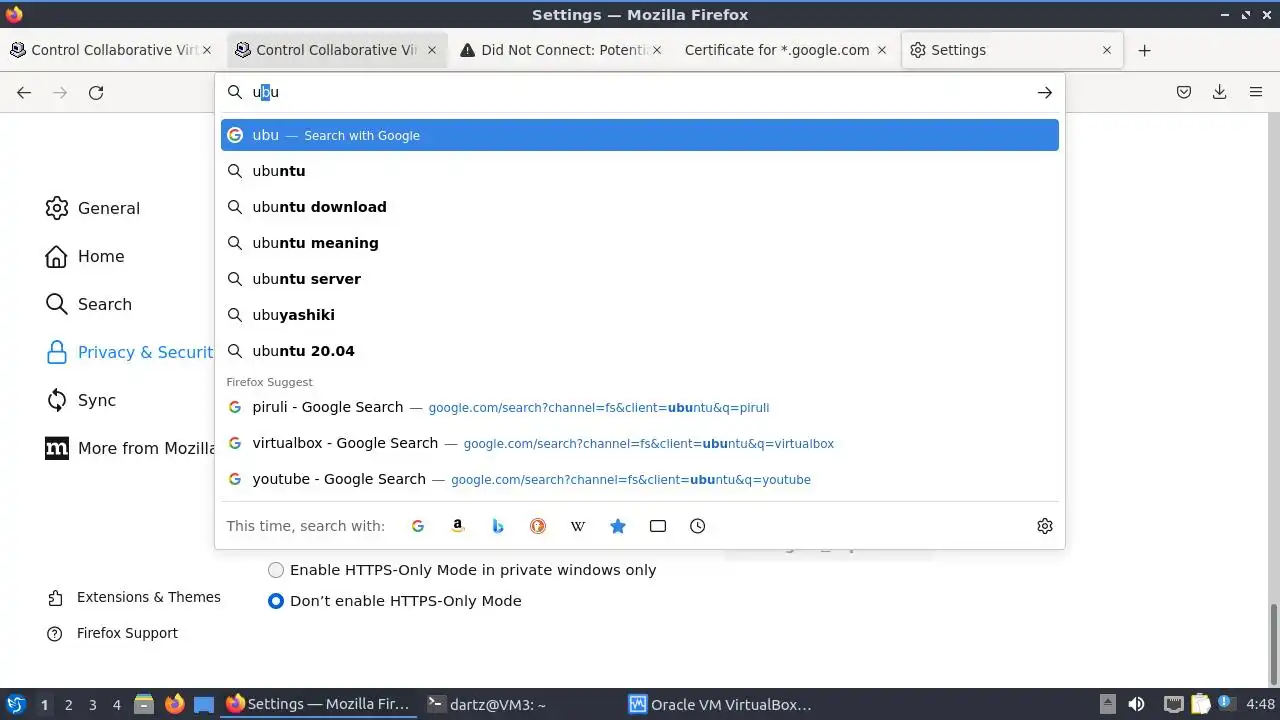Choose the 'ubuntu meaning' suggestion
Viewport: 1280px width, 720px height.
pyautogui.click(x=640, y=243)
